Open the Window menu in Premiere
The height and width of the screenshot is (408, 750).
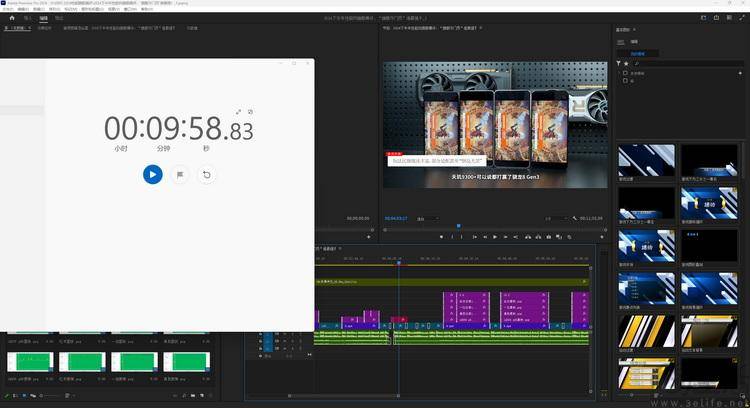click(131, 9)
